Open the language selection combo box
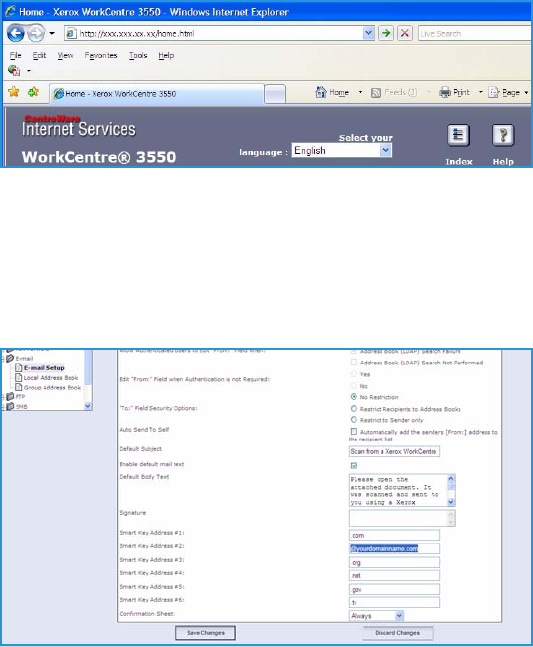Image resolution: width=533 pixels, height=647 pixels. [342, 150]
